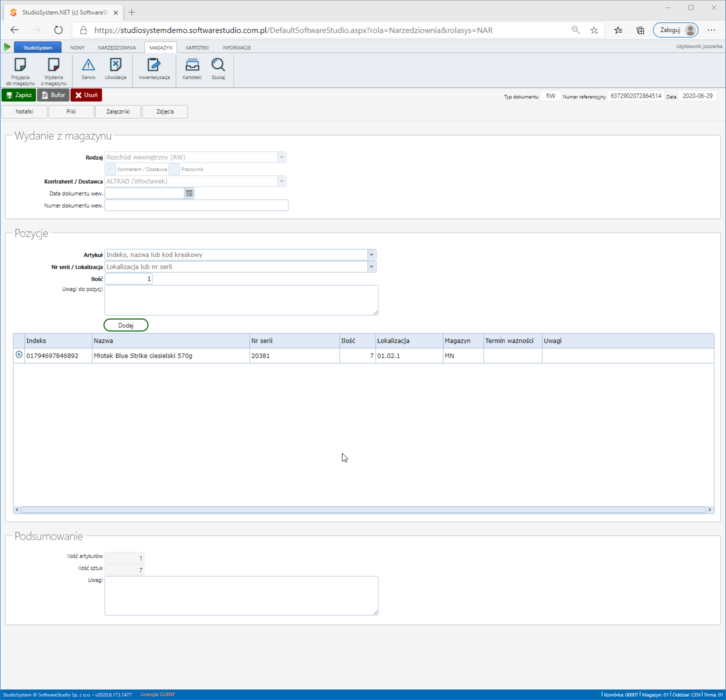Toggle the Pracownik checkbox
726x700 pixels.
tap(174, 169)
